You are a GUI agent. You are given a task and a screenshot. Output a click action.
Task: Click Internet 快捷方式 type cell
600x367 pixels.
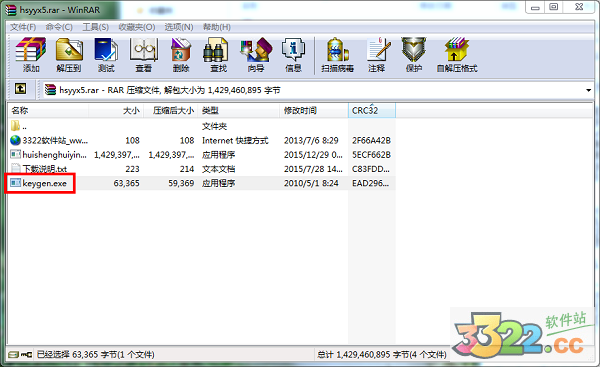point(235,140)
